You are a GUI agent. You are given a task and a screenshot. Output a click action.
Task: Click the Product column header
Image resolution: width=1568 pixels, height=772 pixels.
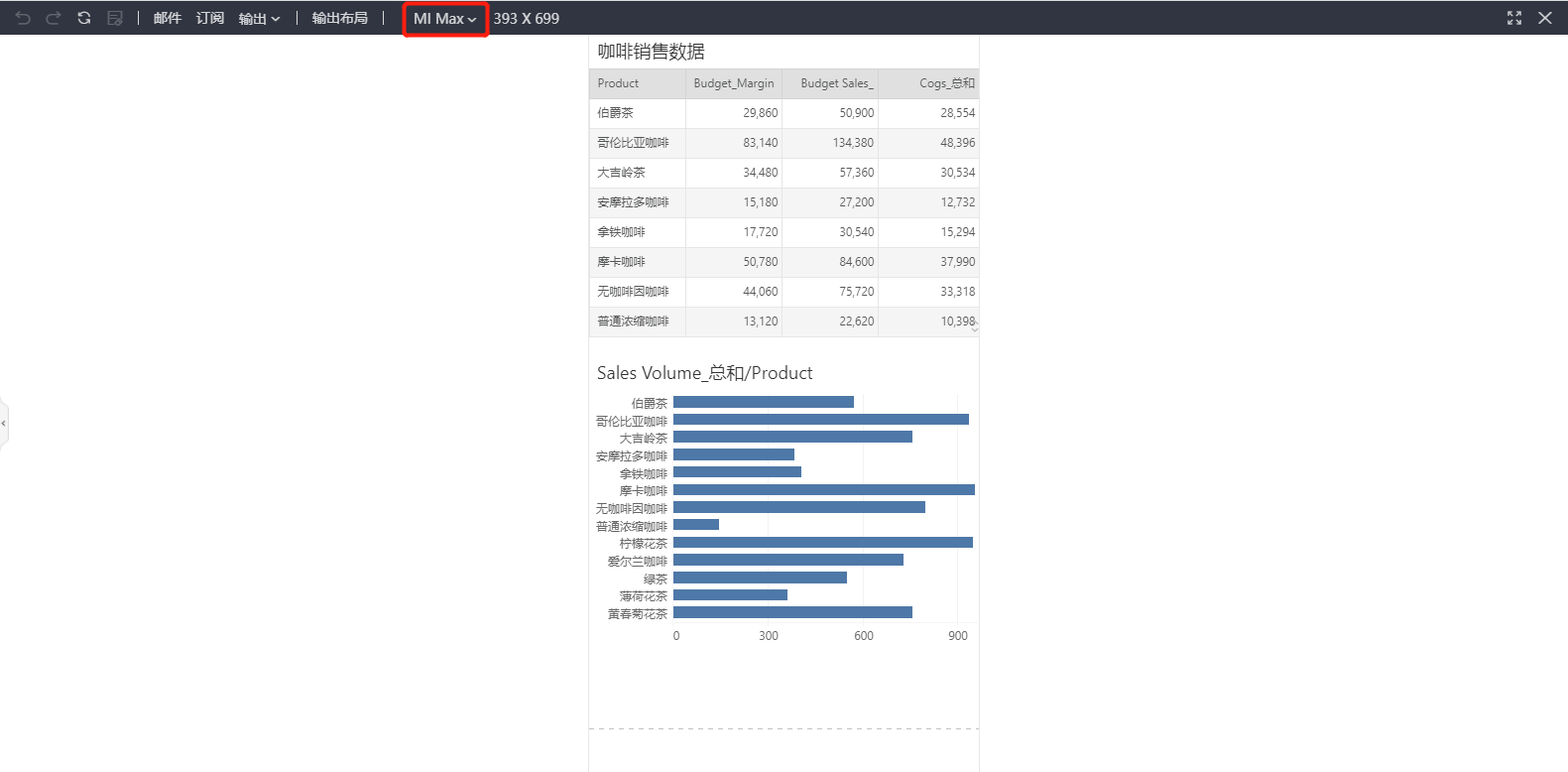click(637, 83)
